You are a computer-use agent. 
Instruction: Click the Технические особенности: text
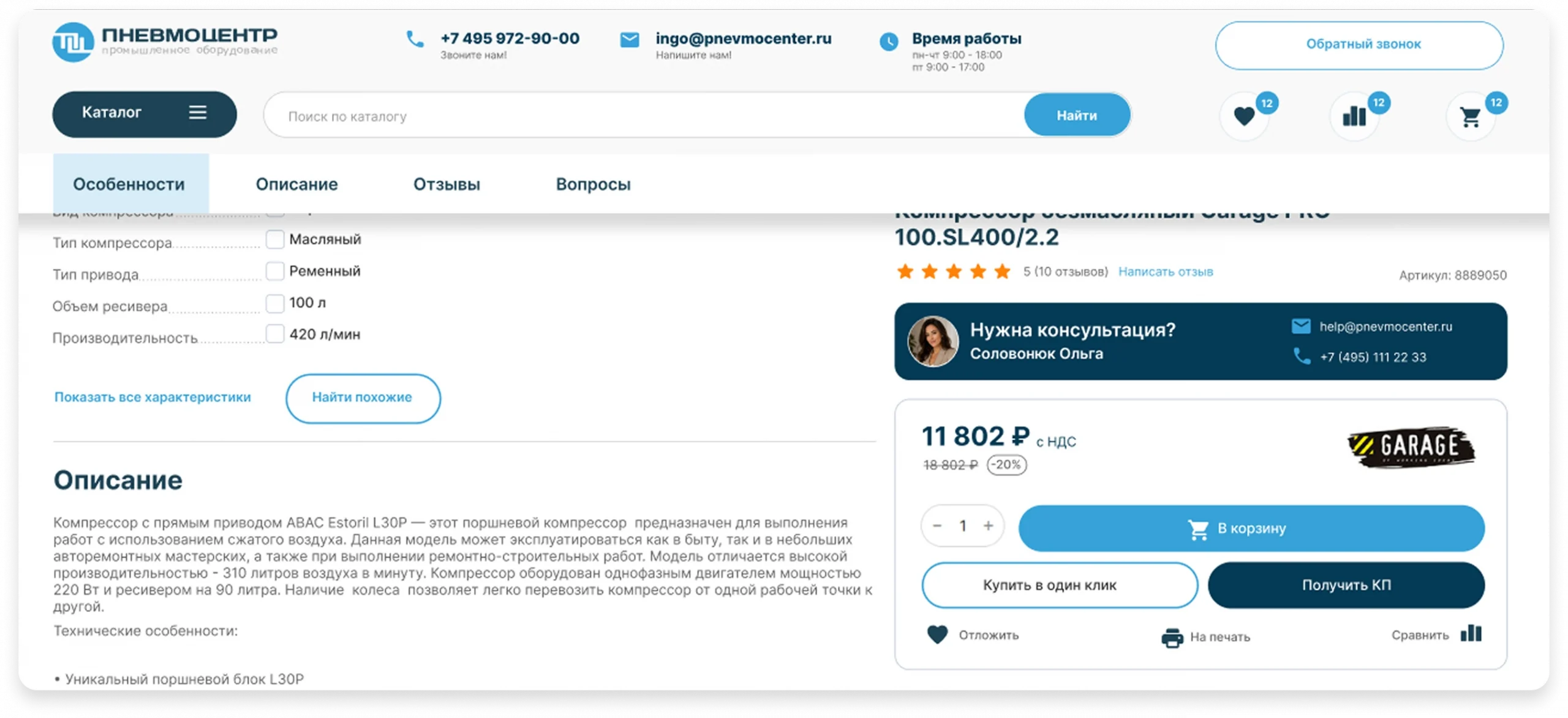pos(145,631)
